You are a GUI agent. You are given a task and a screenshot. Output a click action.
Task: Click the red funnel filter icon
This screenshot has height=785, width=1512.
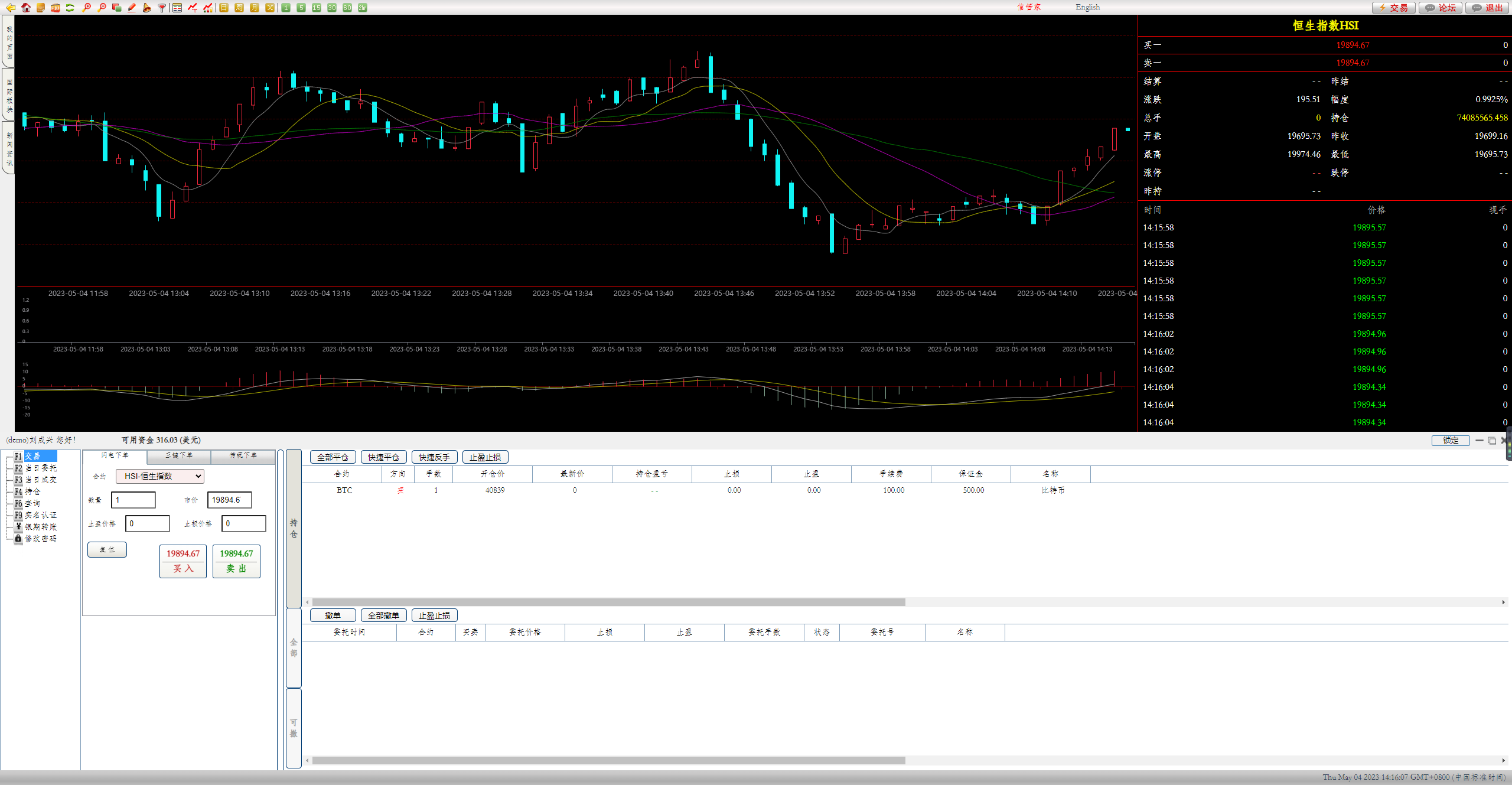(162, 8)
